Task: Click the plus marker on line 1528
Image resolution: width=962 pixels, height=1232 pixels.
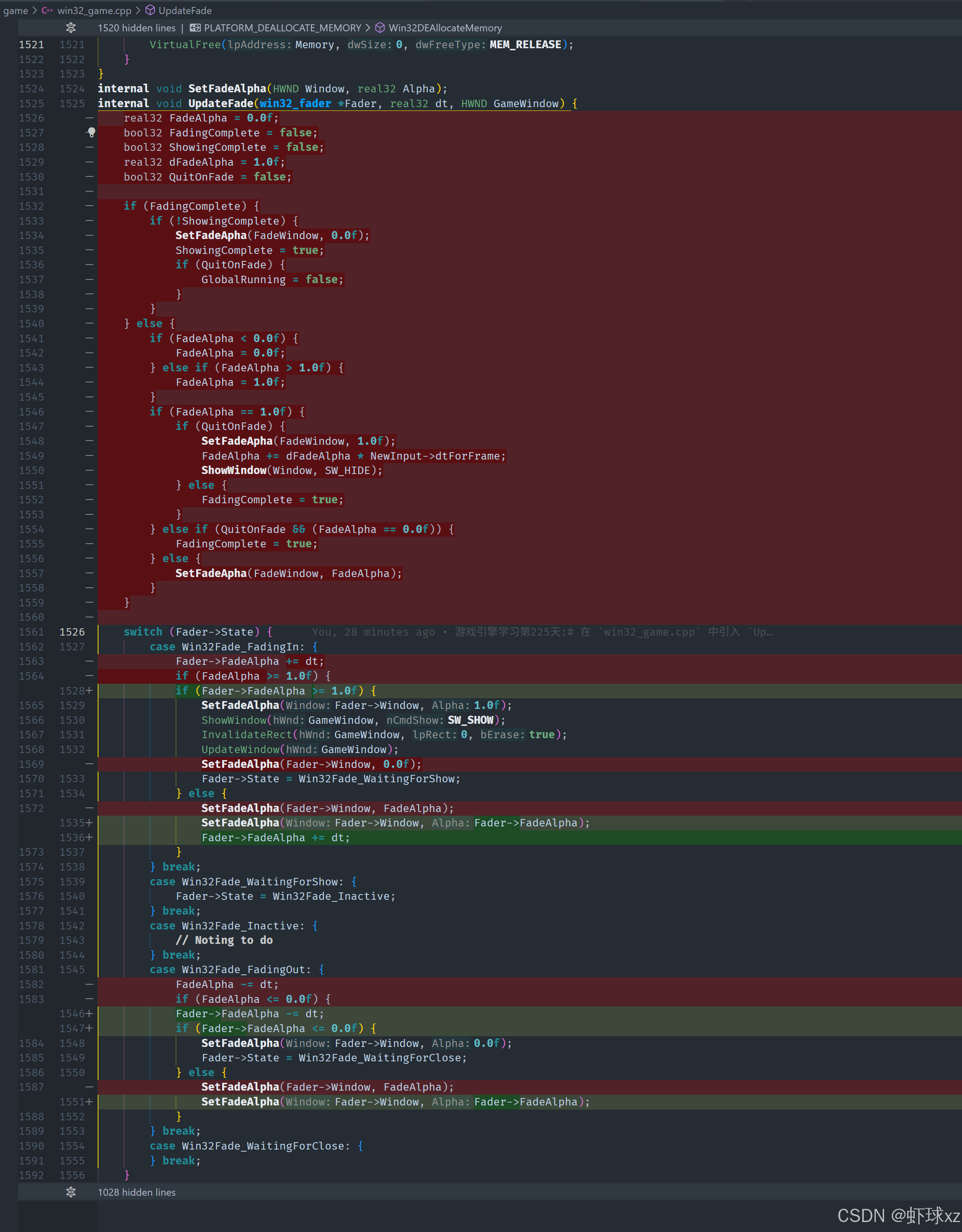Action: pos(89,690)
